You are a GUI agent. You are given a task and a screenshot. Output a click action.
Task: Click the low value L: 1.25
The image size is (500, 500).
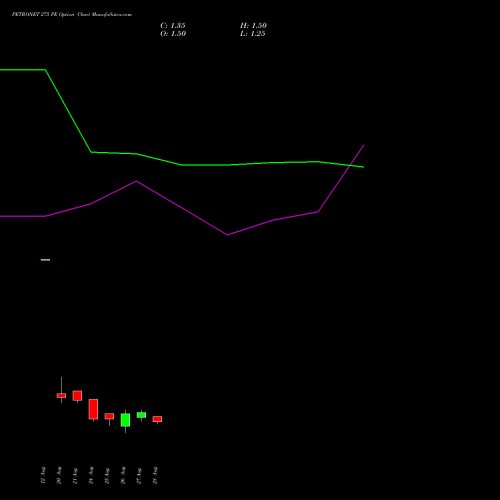point(253,34)
